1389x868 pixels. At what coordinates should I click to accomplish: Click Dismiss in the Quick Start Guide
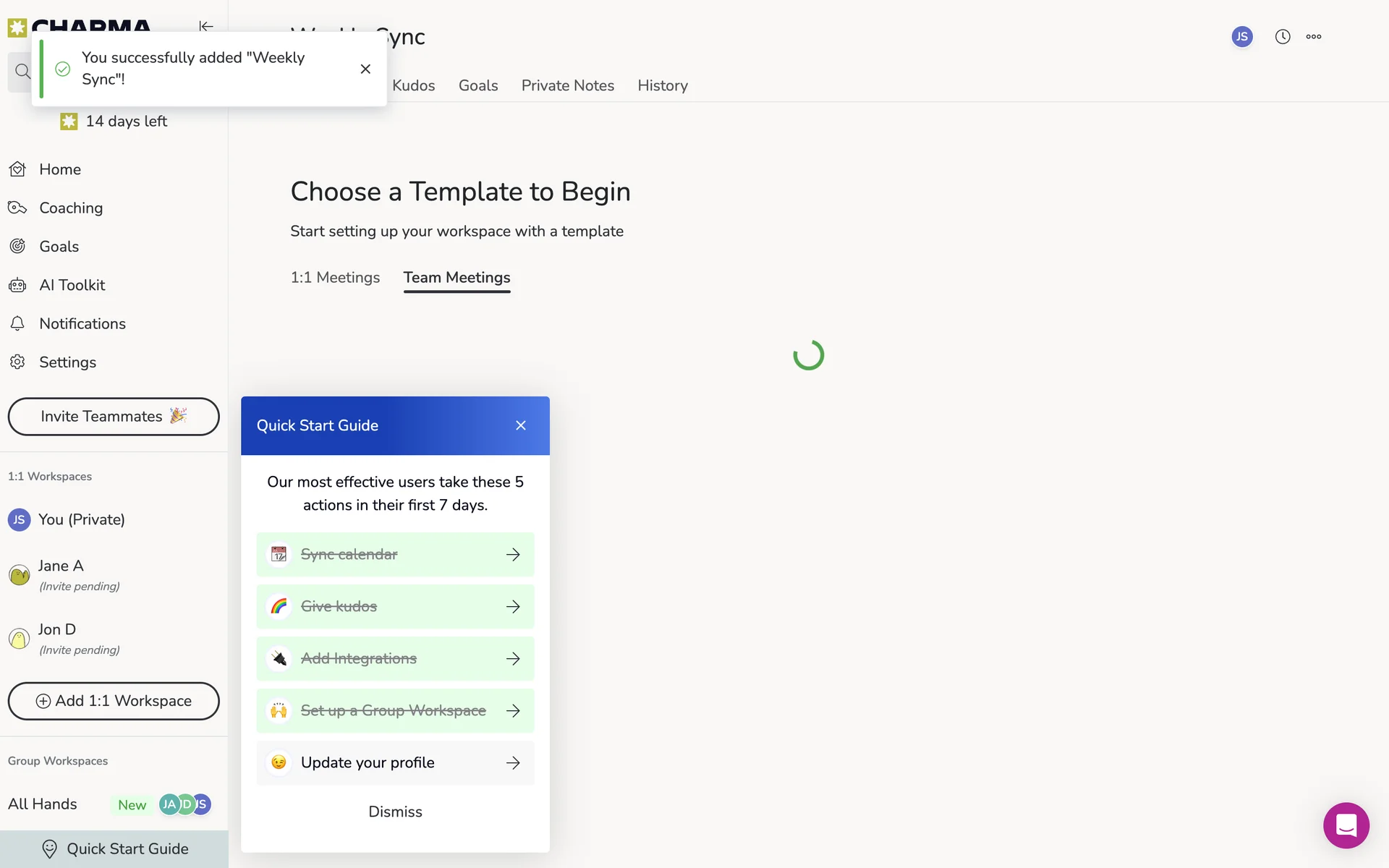(395, 812)
